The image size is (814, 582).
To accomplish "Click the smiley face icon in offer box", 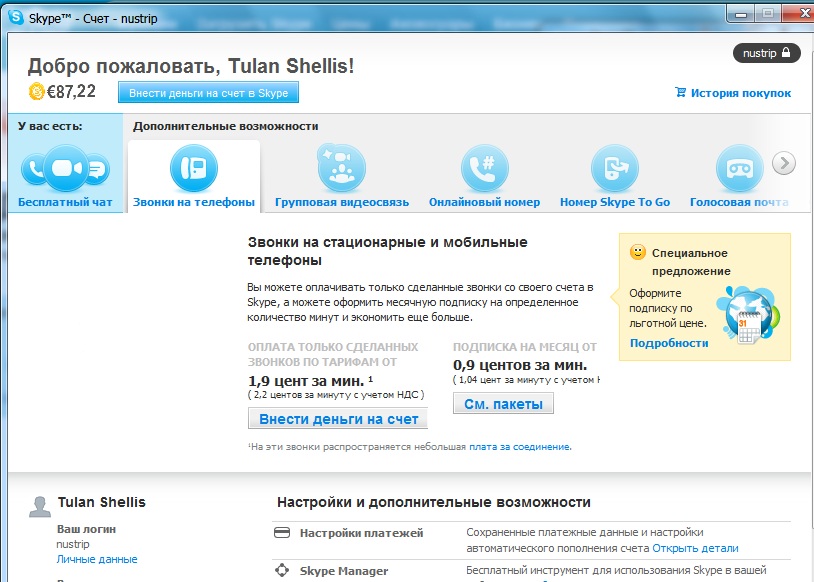I will (637, 252).
